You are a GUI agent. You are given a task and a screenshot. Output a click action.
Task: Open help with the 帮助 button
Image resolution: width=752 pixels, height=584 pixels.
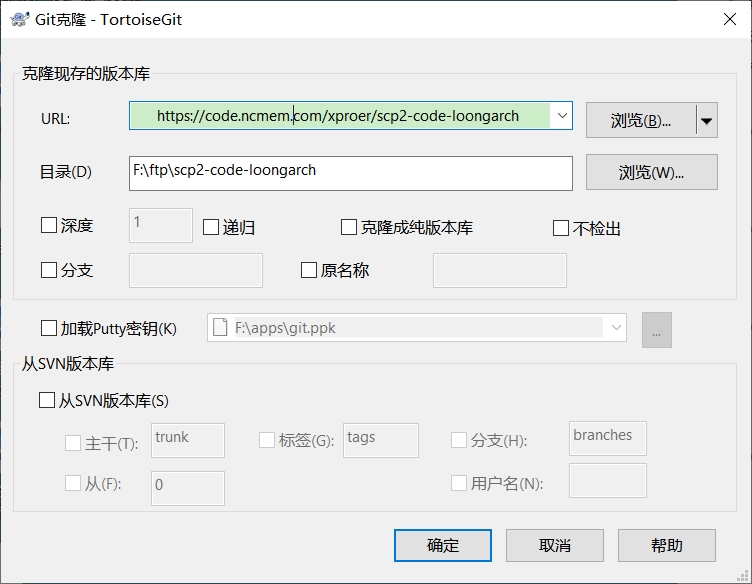pos(666,545)
